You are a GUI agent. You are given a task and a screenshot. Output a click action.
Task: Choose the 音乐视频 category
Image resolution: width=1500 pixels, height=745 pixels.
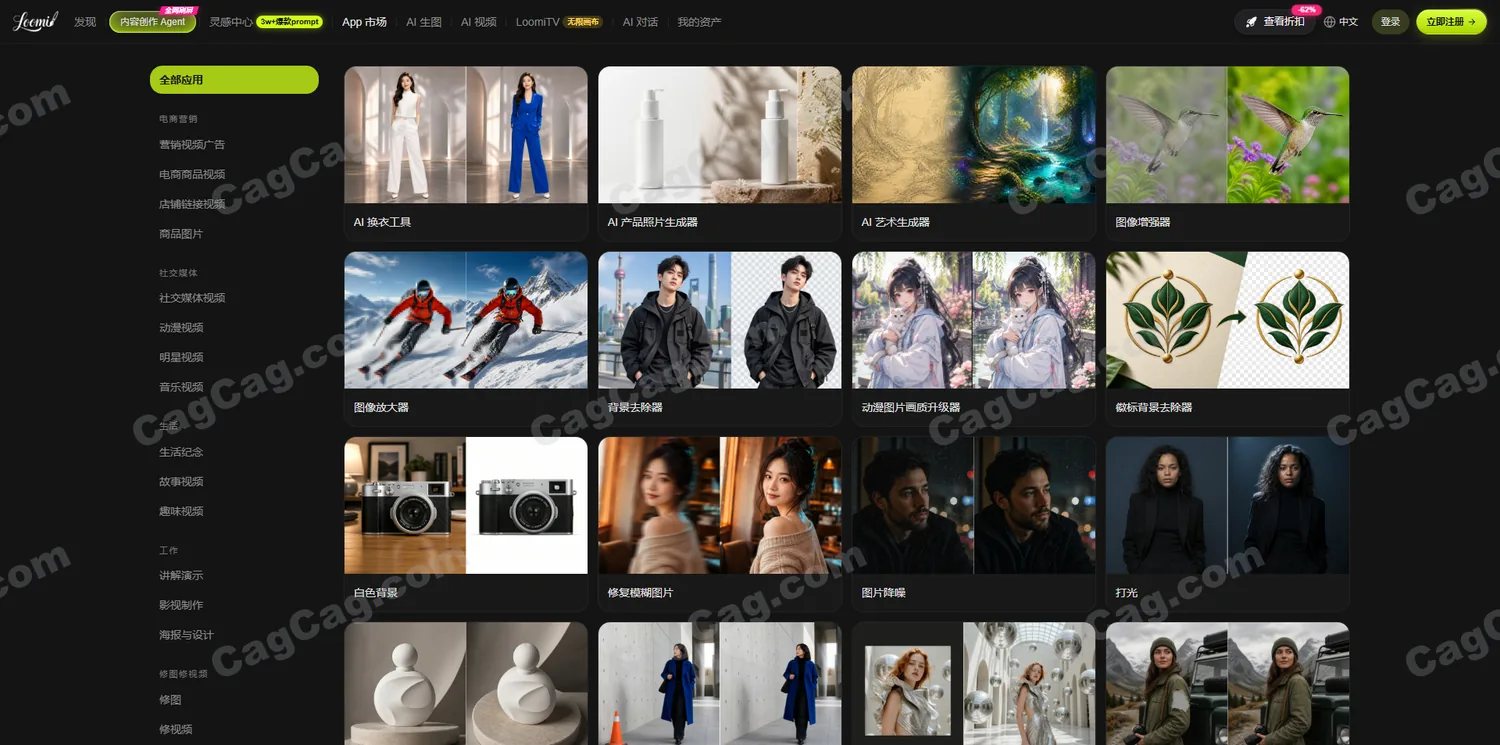[x=181, y=387]
